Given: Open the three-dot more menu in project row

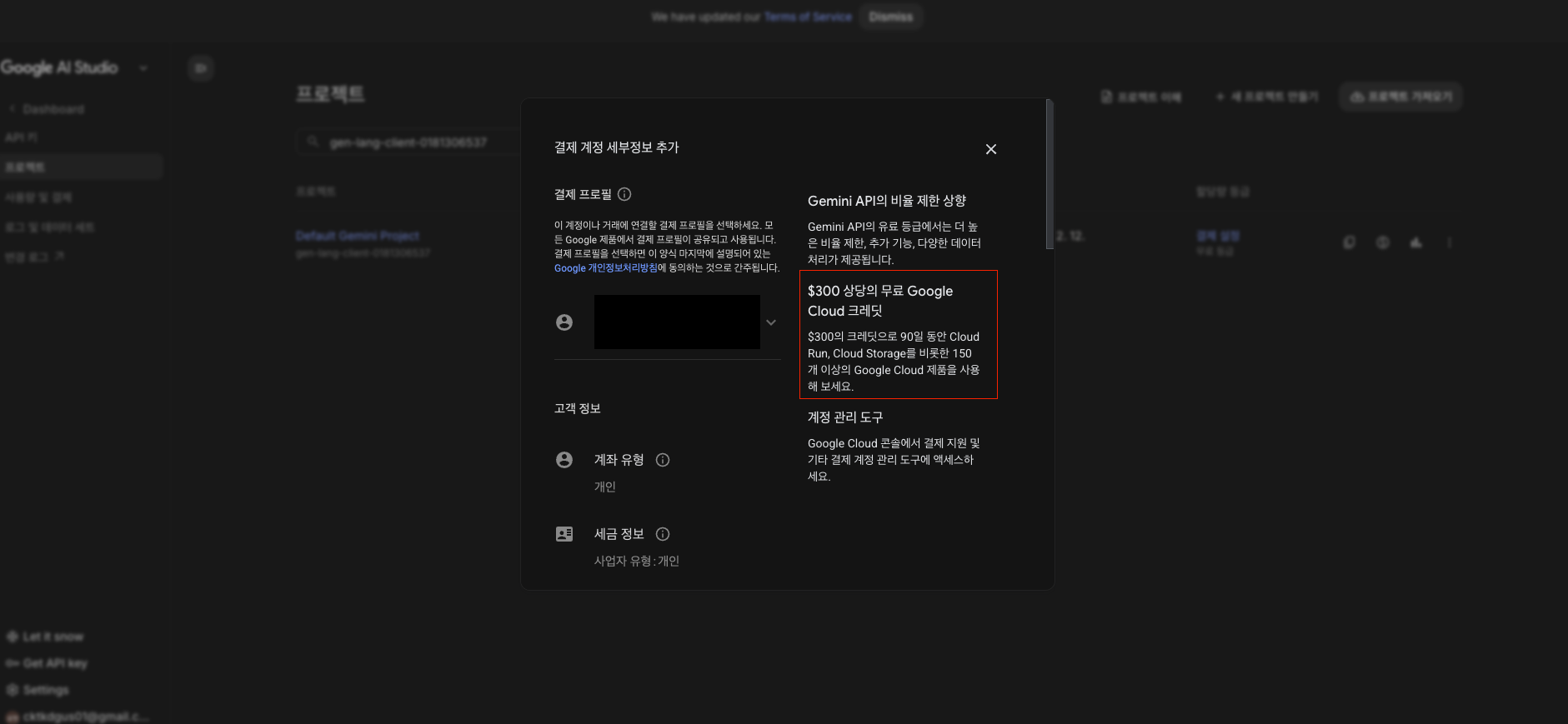Looking at the screenshot, I should click(1450, 242).
